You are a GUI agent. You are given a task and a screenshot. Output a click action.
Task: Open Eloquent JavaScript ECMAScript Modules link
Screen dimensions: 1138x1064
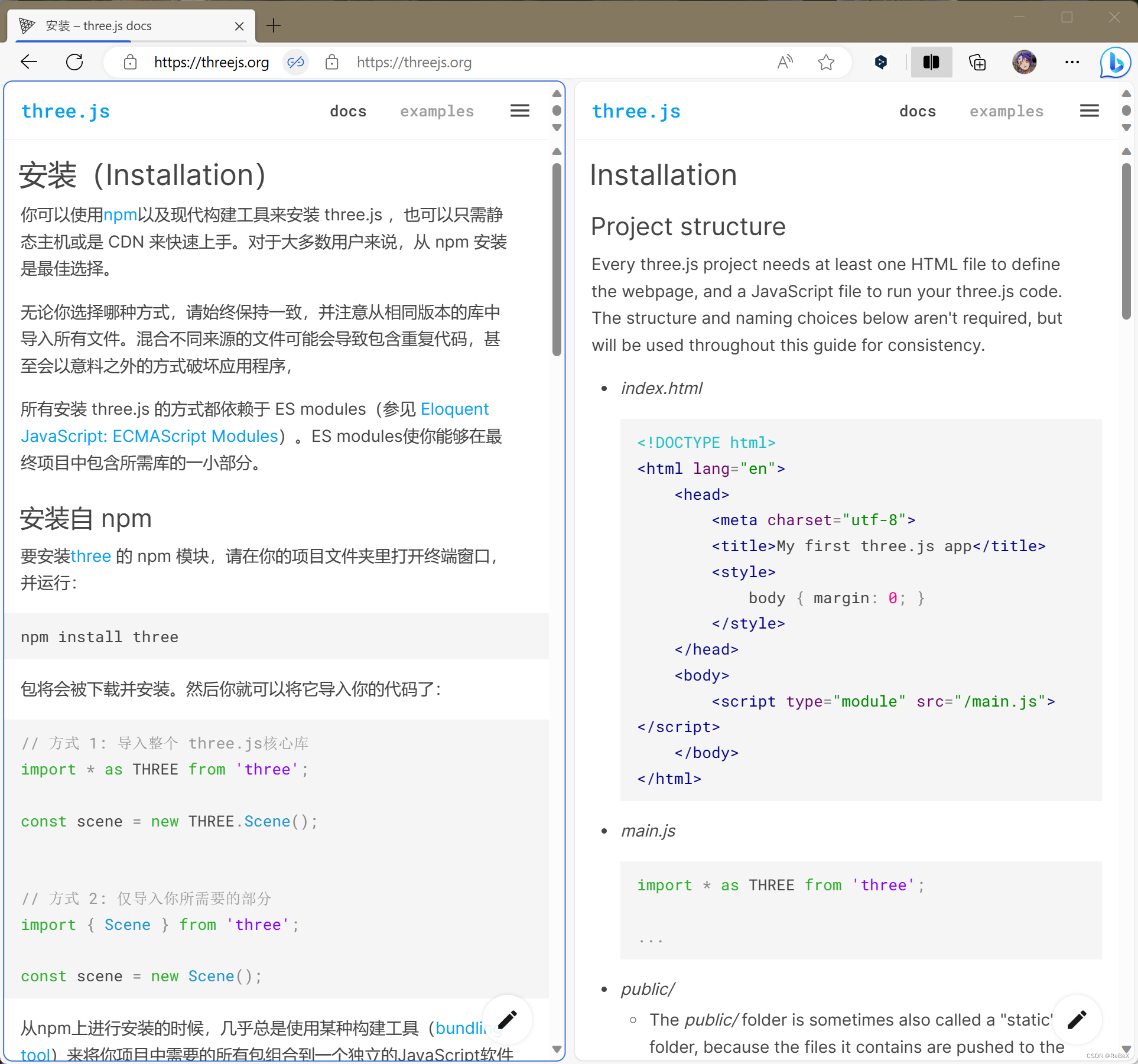click(149, 436)
